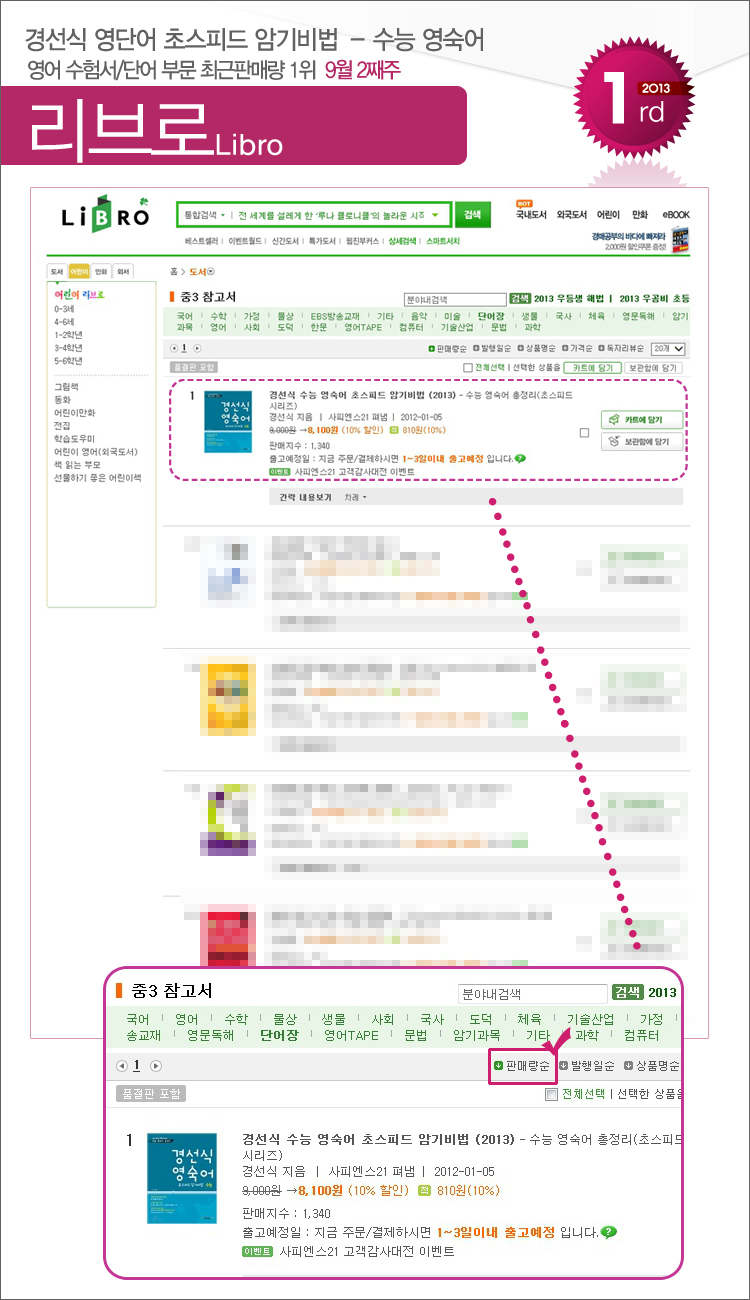This screenshot has width=750, height=1300.
Task: Click the LIBRO logo at top left
Action: [x=105, y=216]
